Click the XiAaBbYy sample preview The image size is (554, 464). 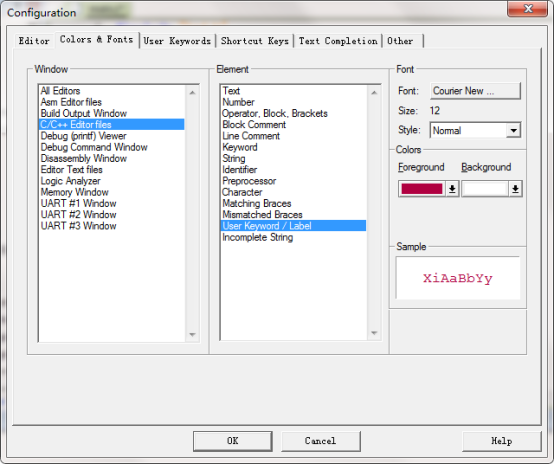pos(458,278)
